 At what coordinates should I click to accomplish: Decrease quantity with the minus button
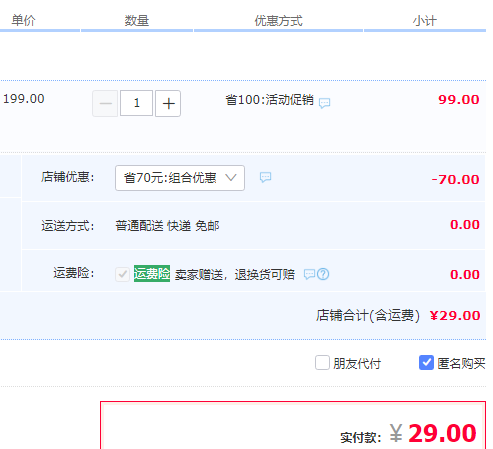(x=105, y=103)
